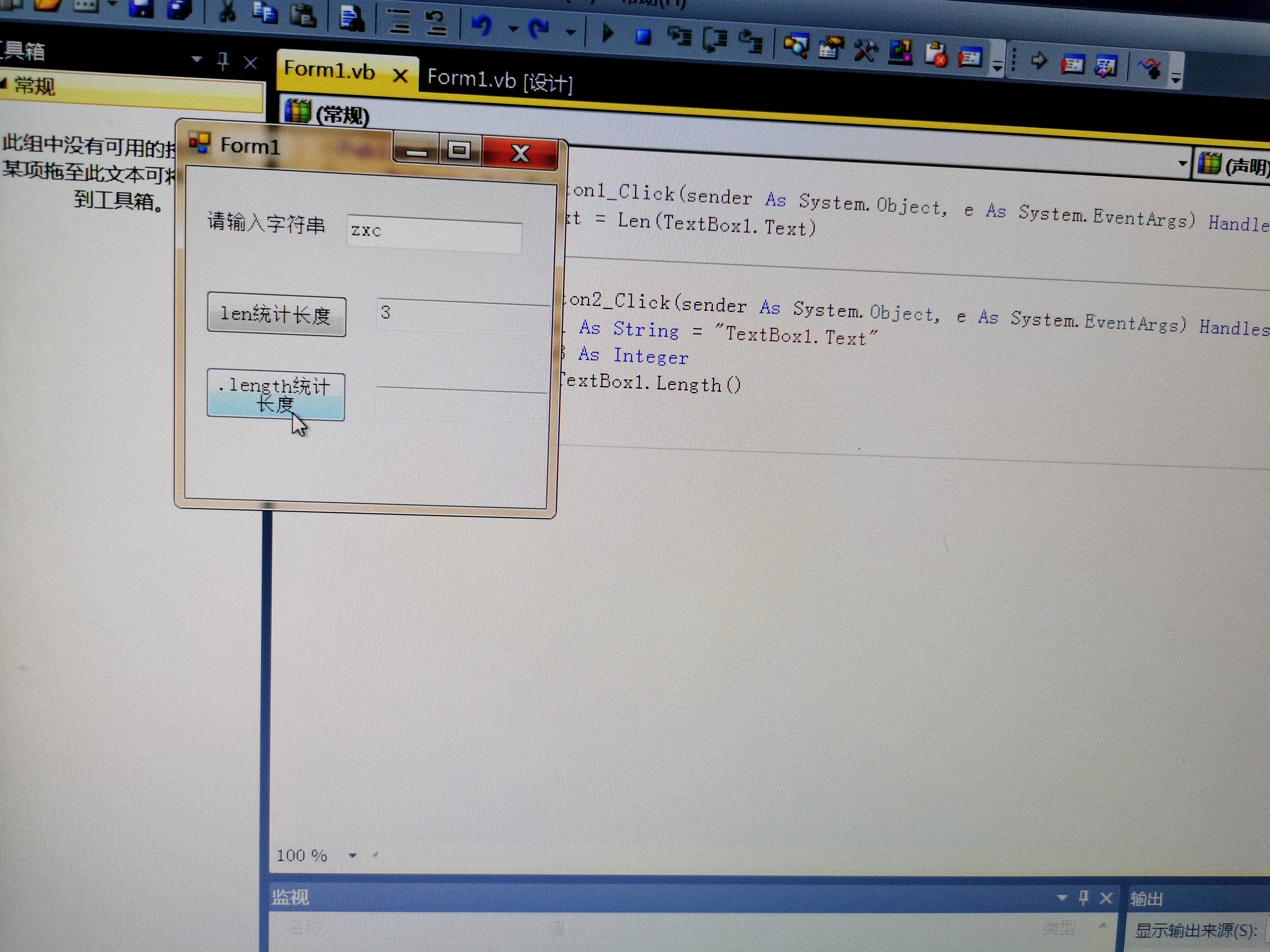
Task: Switch to Form1.vb [设计] designer tab
Action: tap(500, 80)
